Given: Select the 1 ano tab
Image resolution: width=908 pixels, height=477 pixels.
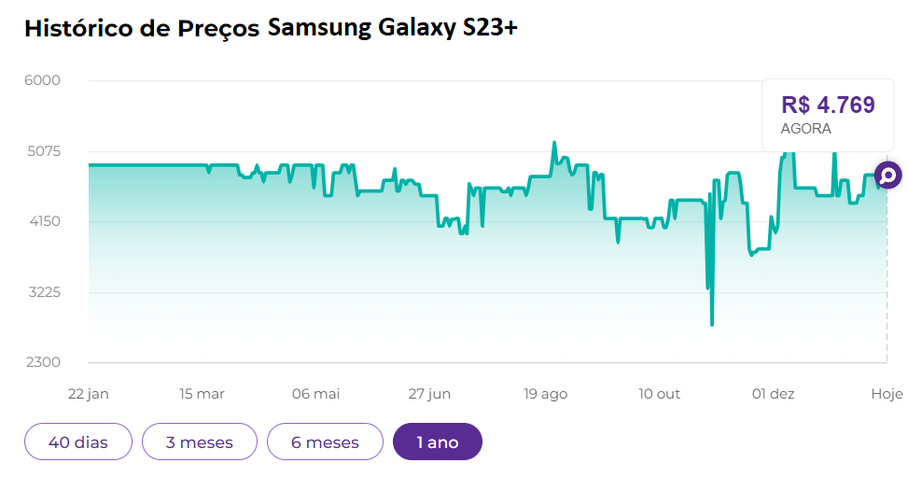Looking at the screenshot, I should pos(437,441).
